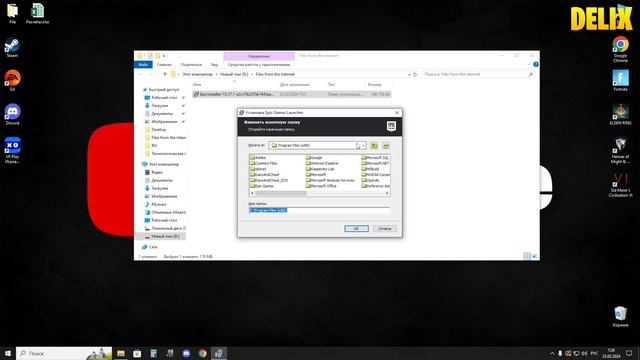The height and width of the screenshot is (360, 640).
Task: Open the Application Tools ribbon tab
Action: click(x=259, y=64)
